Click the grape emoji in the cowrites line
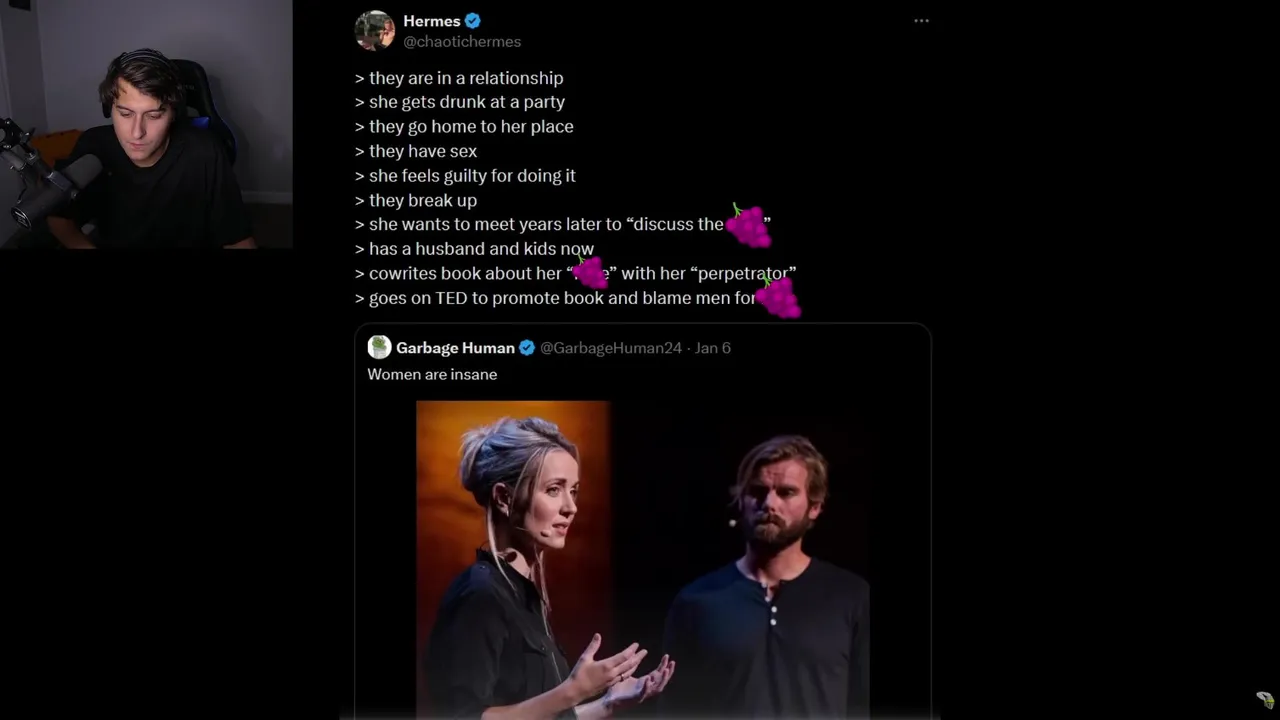Screen dimensions: 1280x720 coord(590,272)
